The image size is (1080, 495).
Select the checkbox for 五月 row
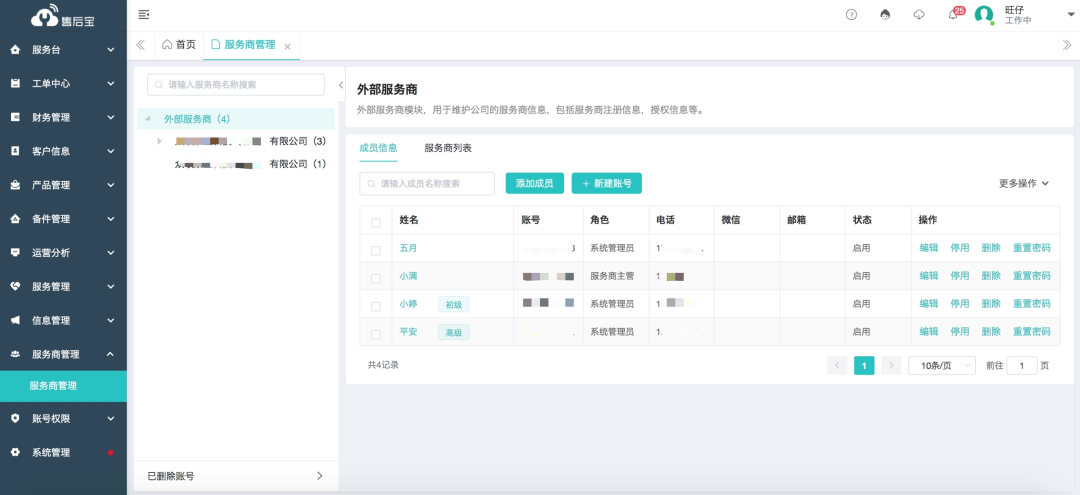pos(376,250)
